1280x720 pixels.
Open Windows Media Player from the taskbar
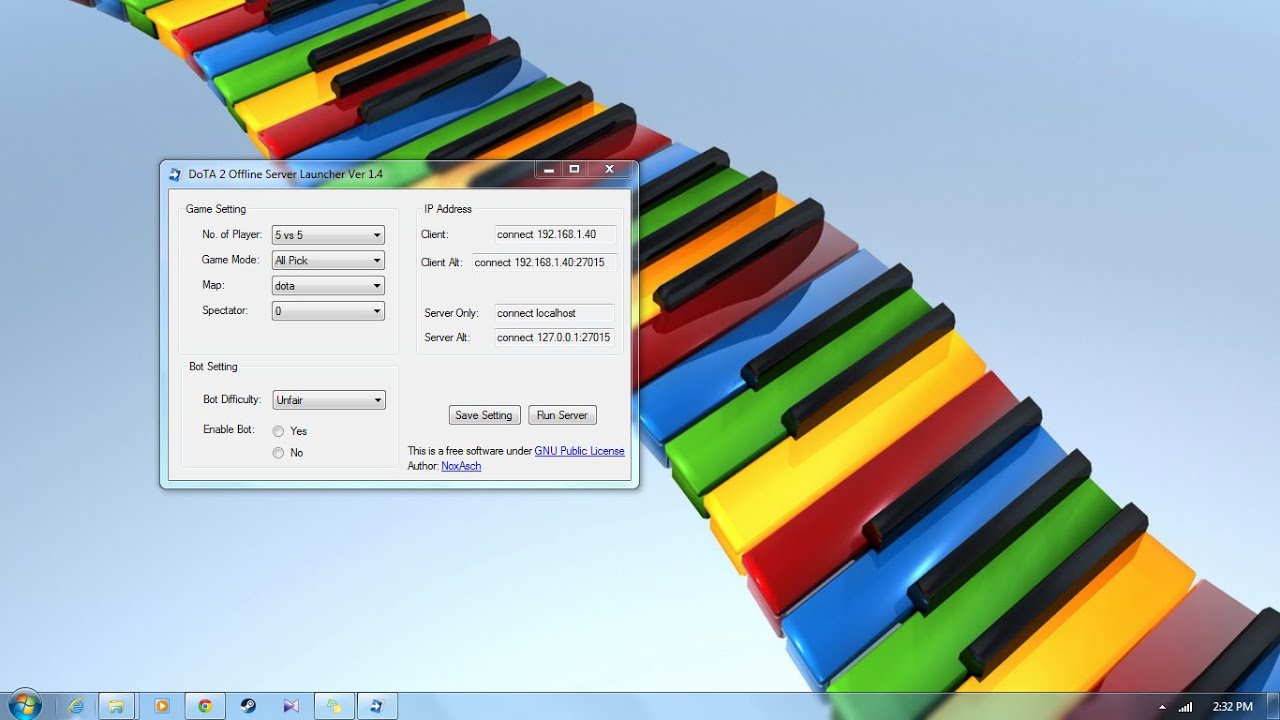click(x=161, y=706)
